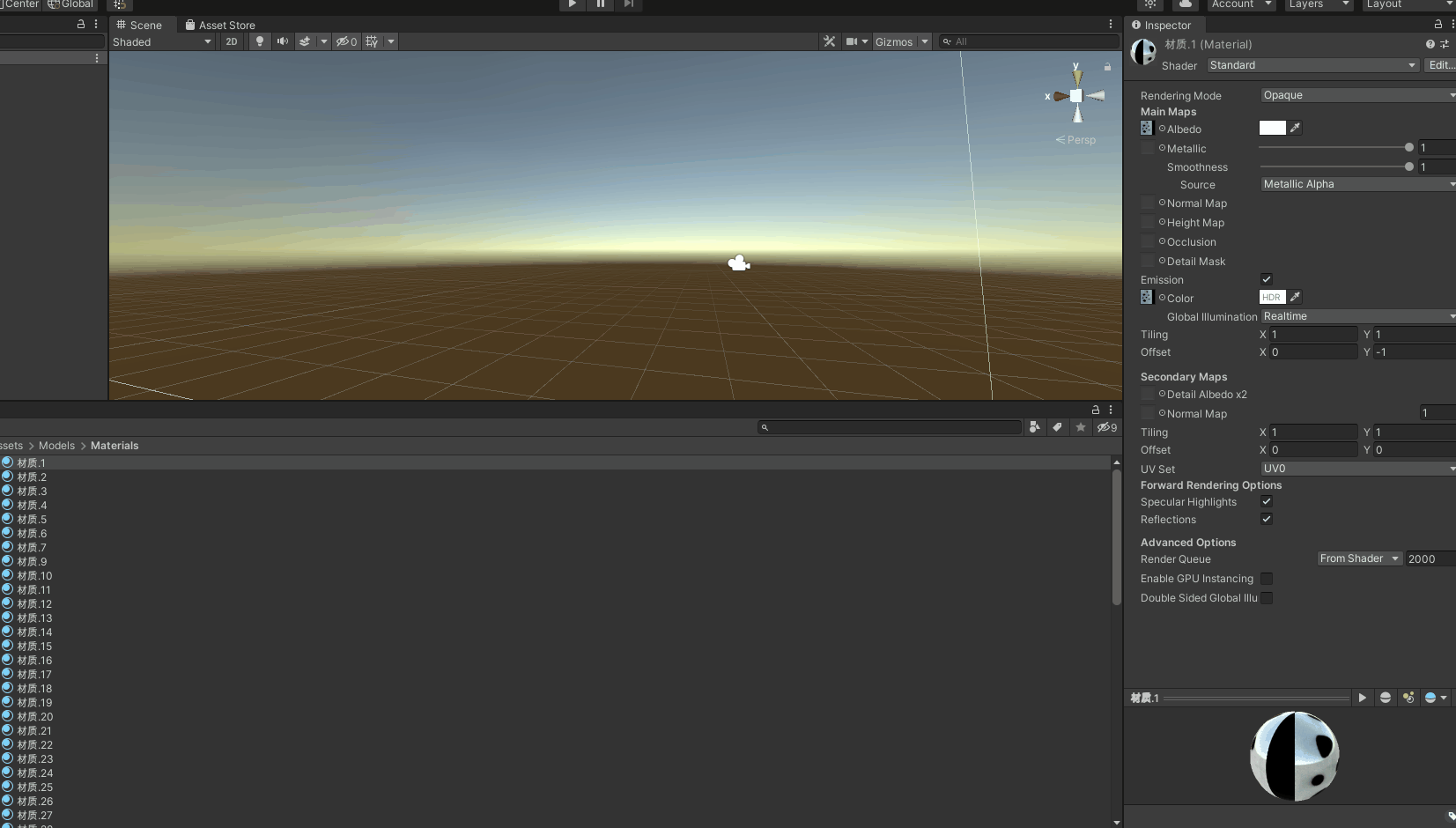Select the Inspector tab
Screen dimensions: 1456x828
[1162, 25]
